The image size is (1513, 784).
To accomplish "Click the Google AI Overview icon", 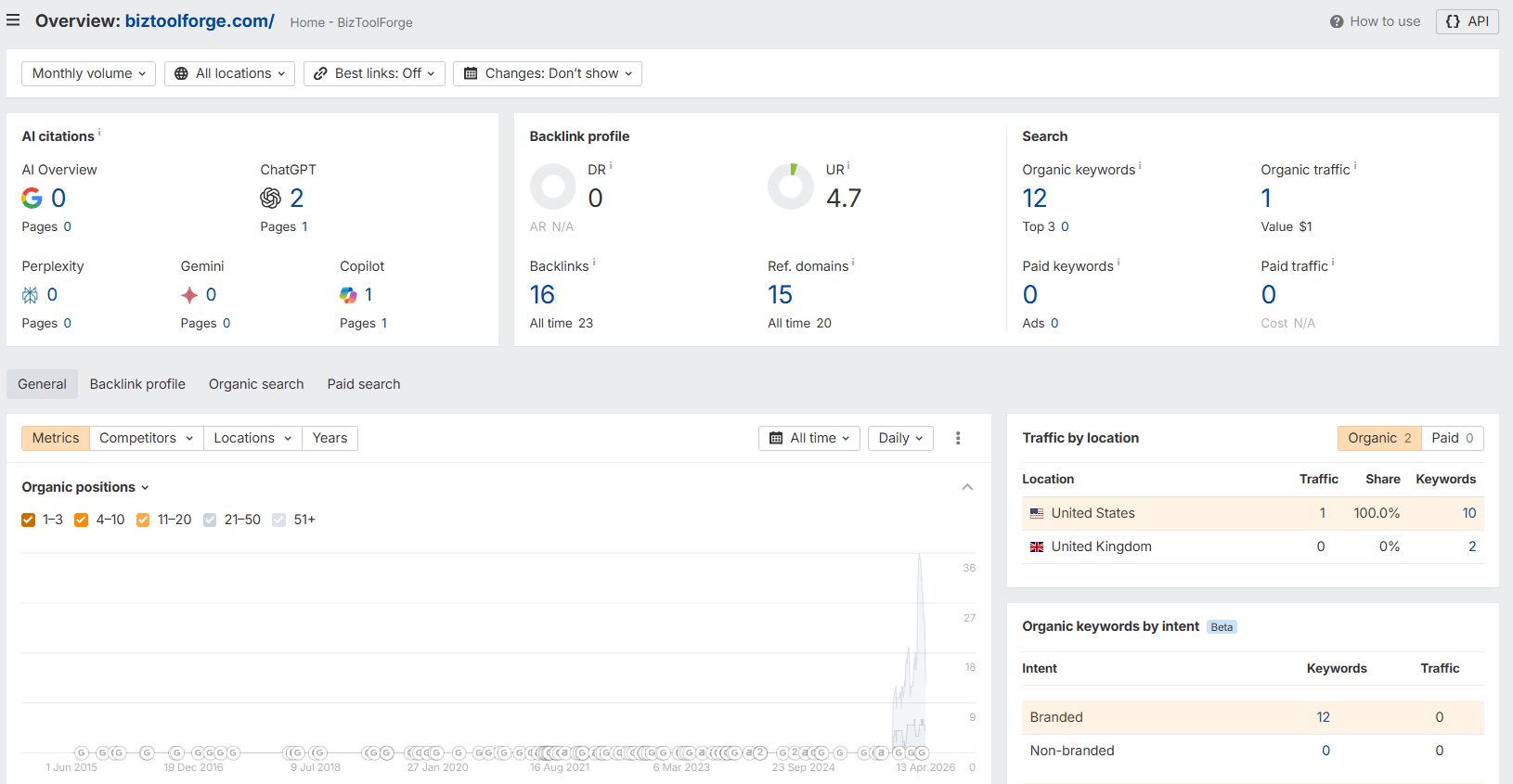I will pyautogui.click(x=32, y=198).
